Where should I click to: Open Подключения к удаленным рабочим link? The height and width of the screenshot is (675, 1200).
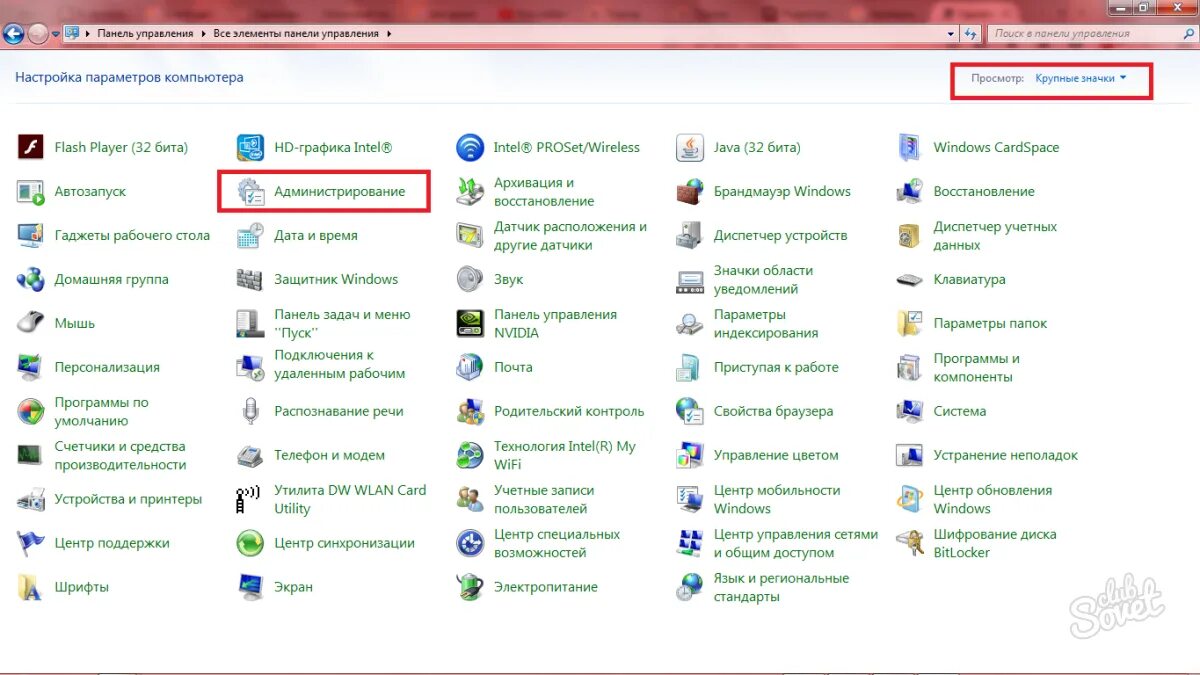[x=340, y=364]
